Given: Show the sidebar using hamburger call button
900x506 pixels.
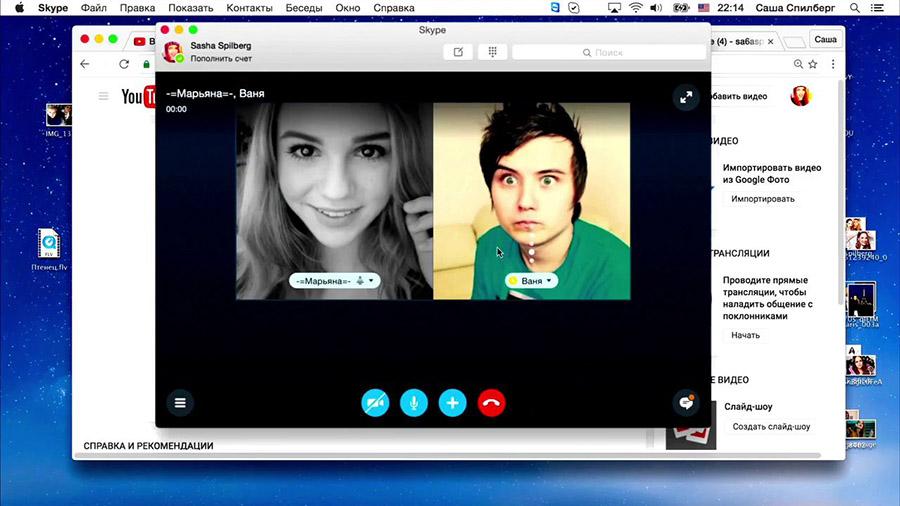Looking at the screenshot, I should click(x=180, y=403).
